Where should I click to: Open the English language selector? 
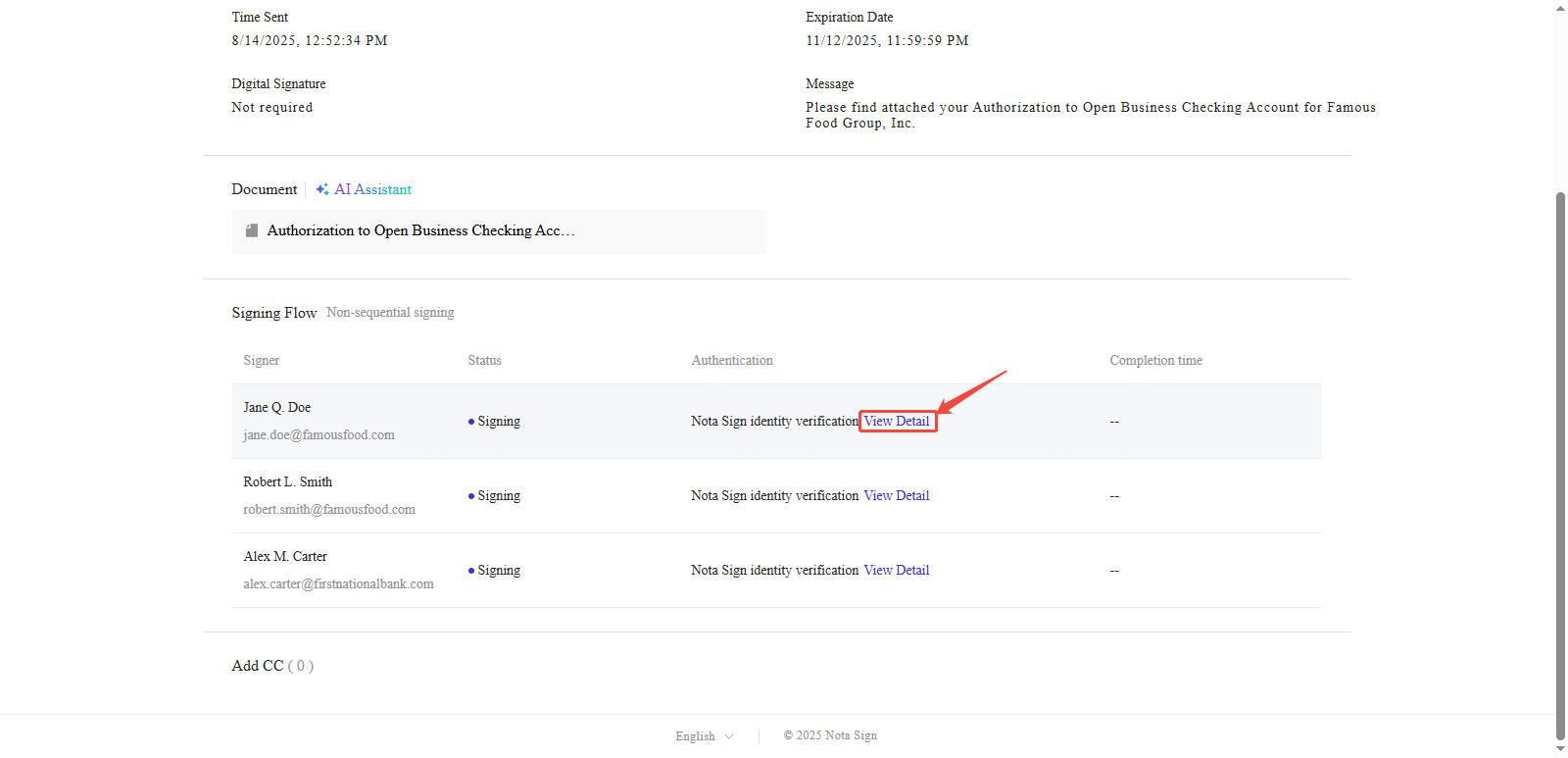(695, 736)
